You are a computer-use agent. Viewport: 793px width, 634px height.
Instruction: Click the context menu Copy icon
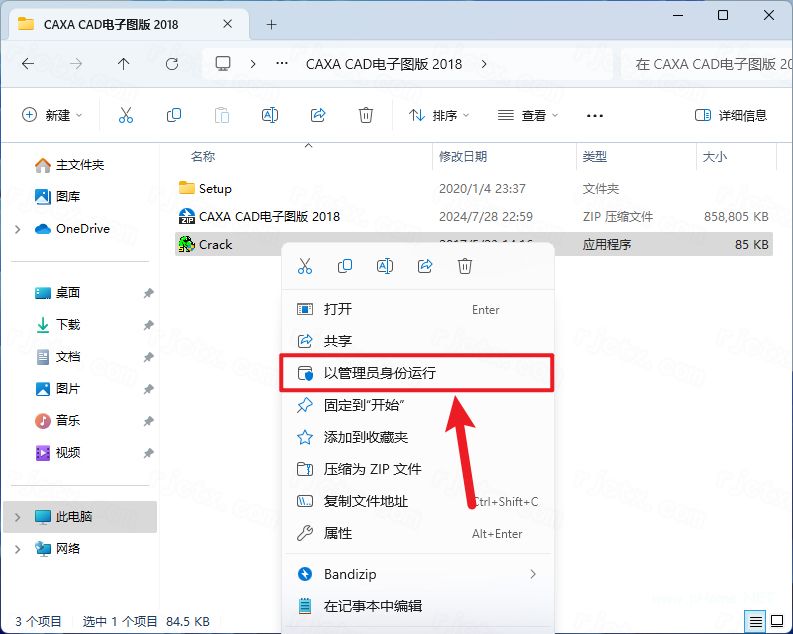pyautogui.click(x=345, y=266)
